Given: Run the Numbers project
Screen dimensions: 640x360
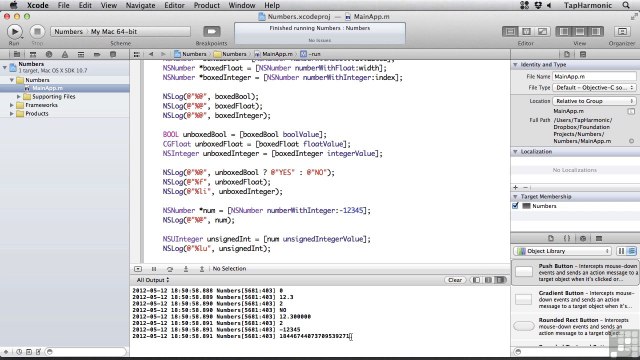Looking at the screenshot, I should tap(14, 31).
